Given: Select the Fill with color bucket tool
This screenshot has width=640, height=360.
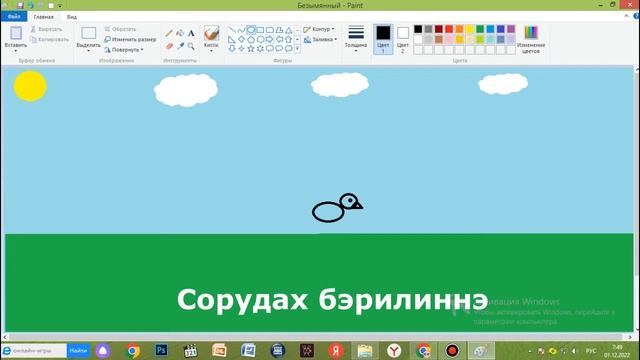Looking at the screenshot, I should [180, 33].
